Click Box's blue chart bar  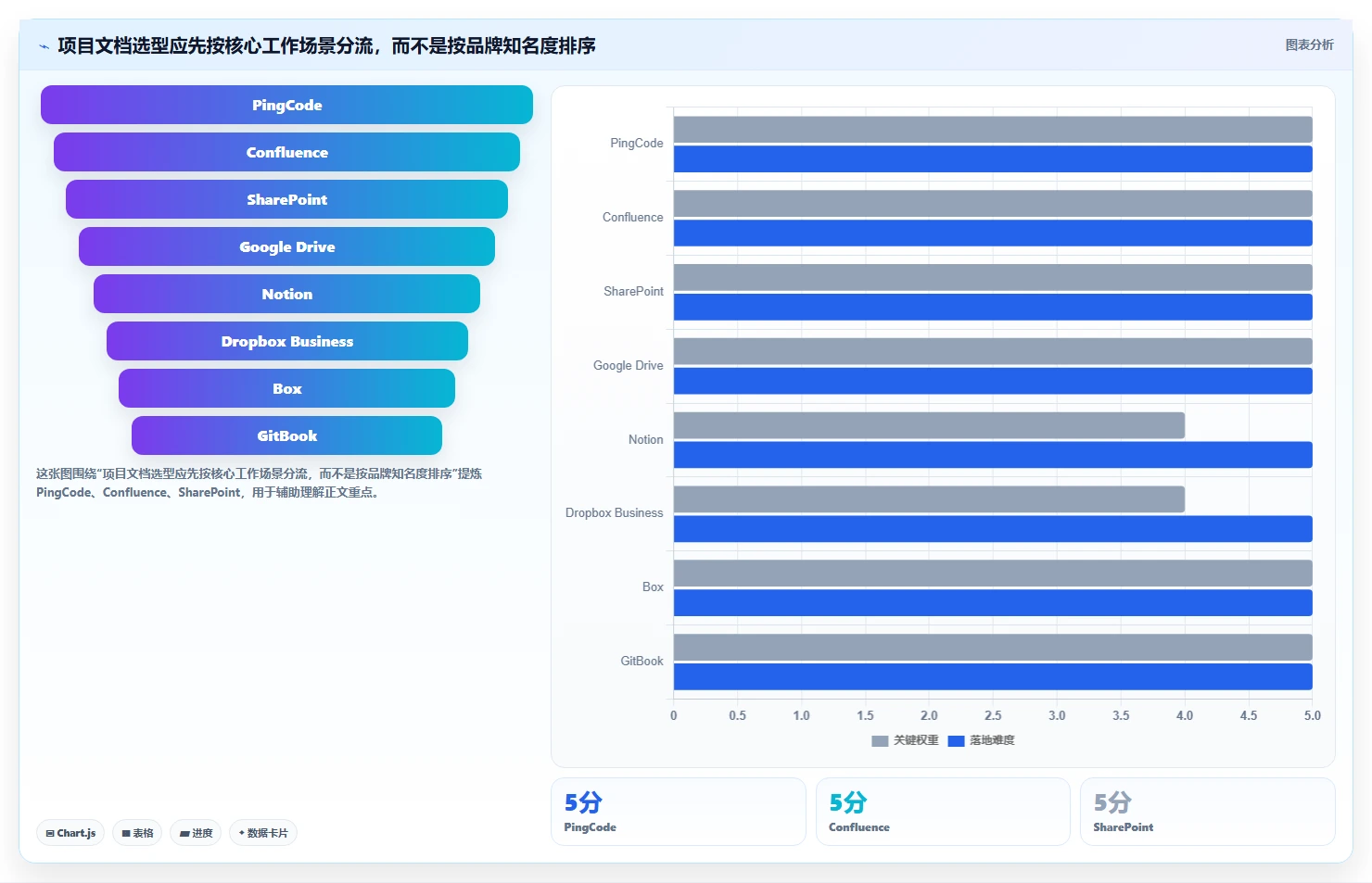[993, 602]
